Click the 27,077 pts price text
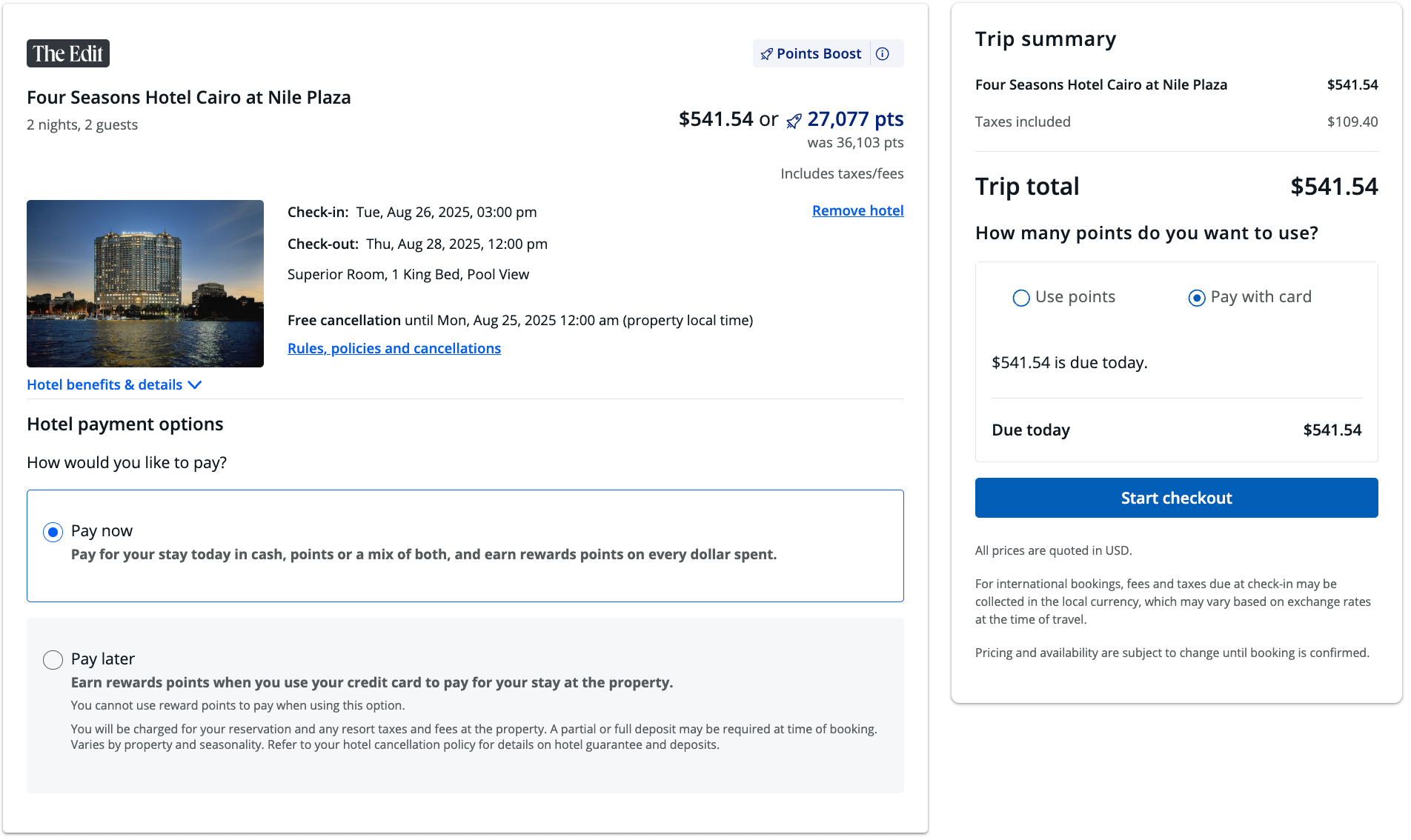This screenshot has width=1411, height=840. coord(855,119)
